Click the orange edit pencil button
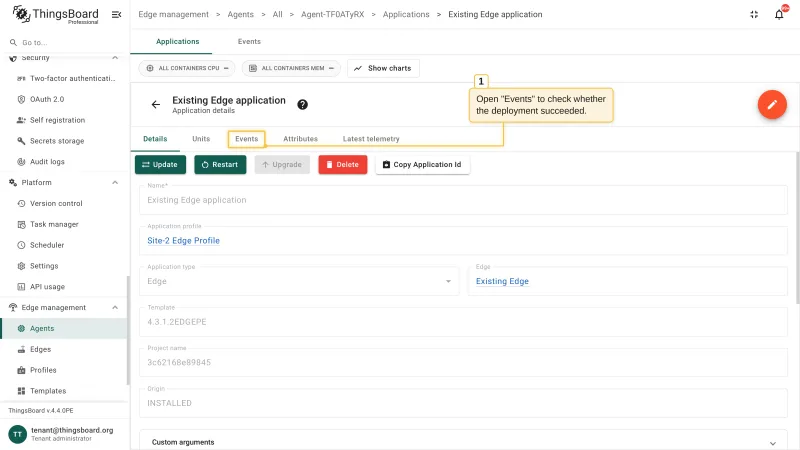This screenshot has width=800, height=450. click(772, 105)
